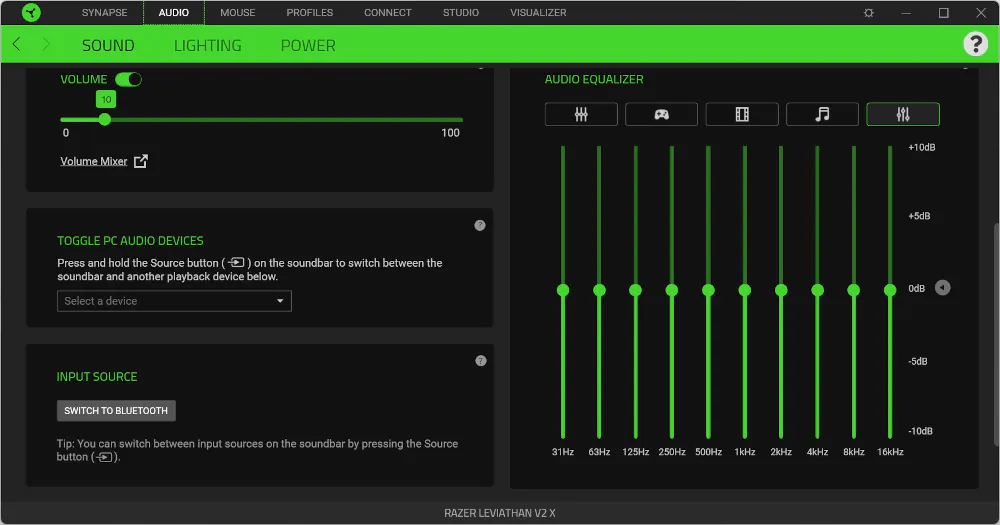Click the 250Hz equalizer slider handle

(x=672, y=290)
